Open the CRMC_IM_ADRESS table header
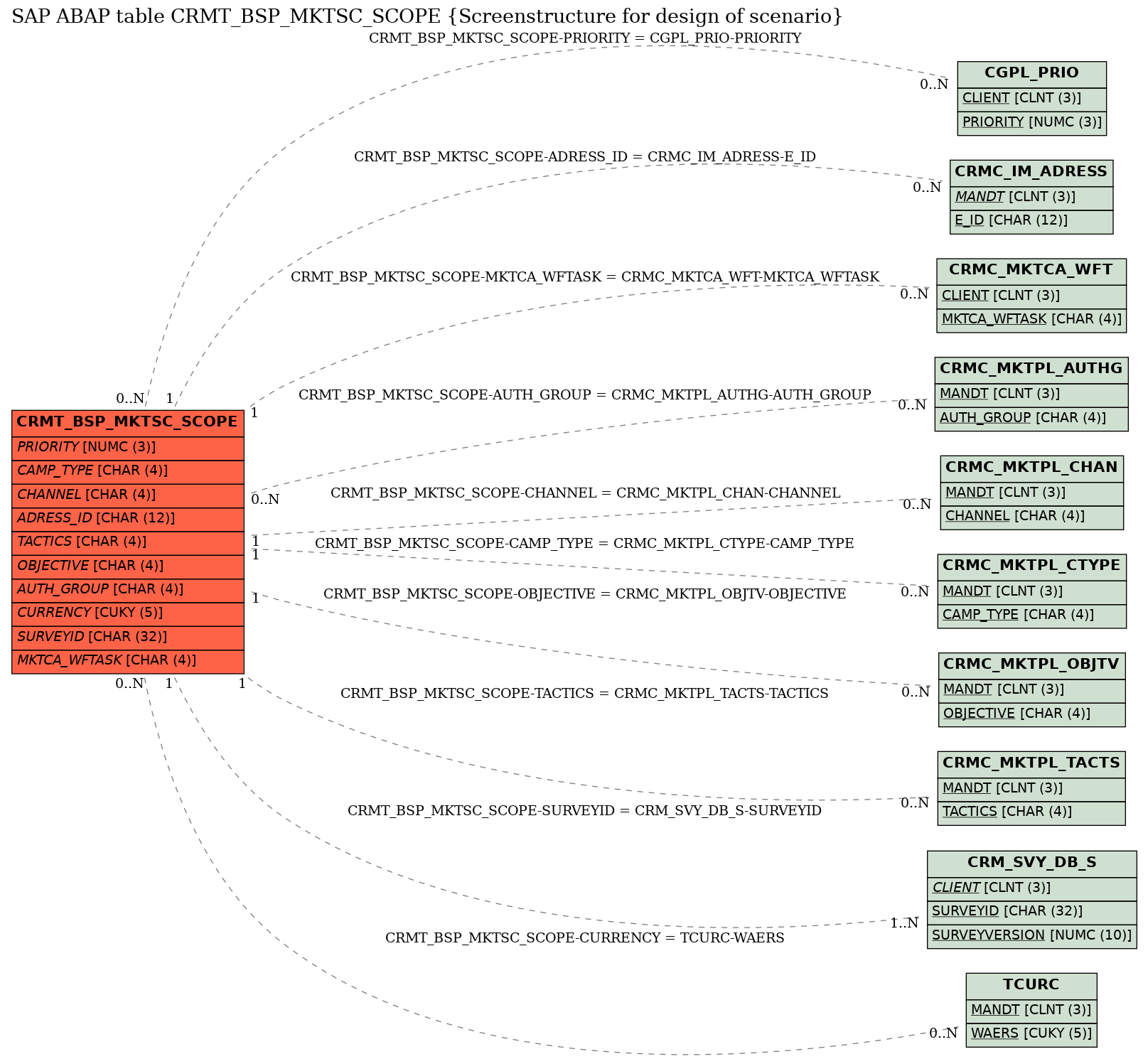Screen dimensions: 1148x1059 coord(1031,173)
